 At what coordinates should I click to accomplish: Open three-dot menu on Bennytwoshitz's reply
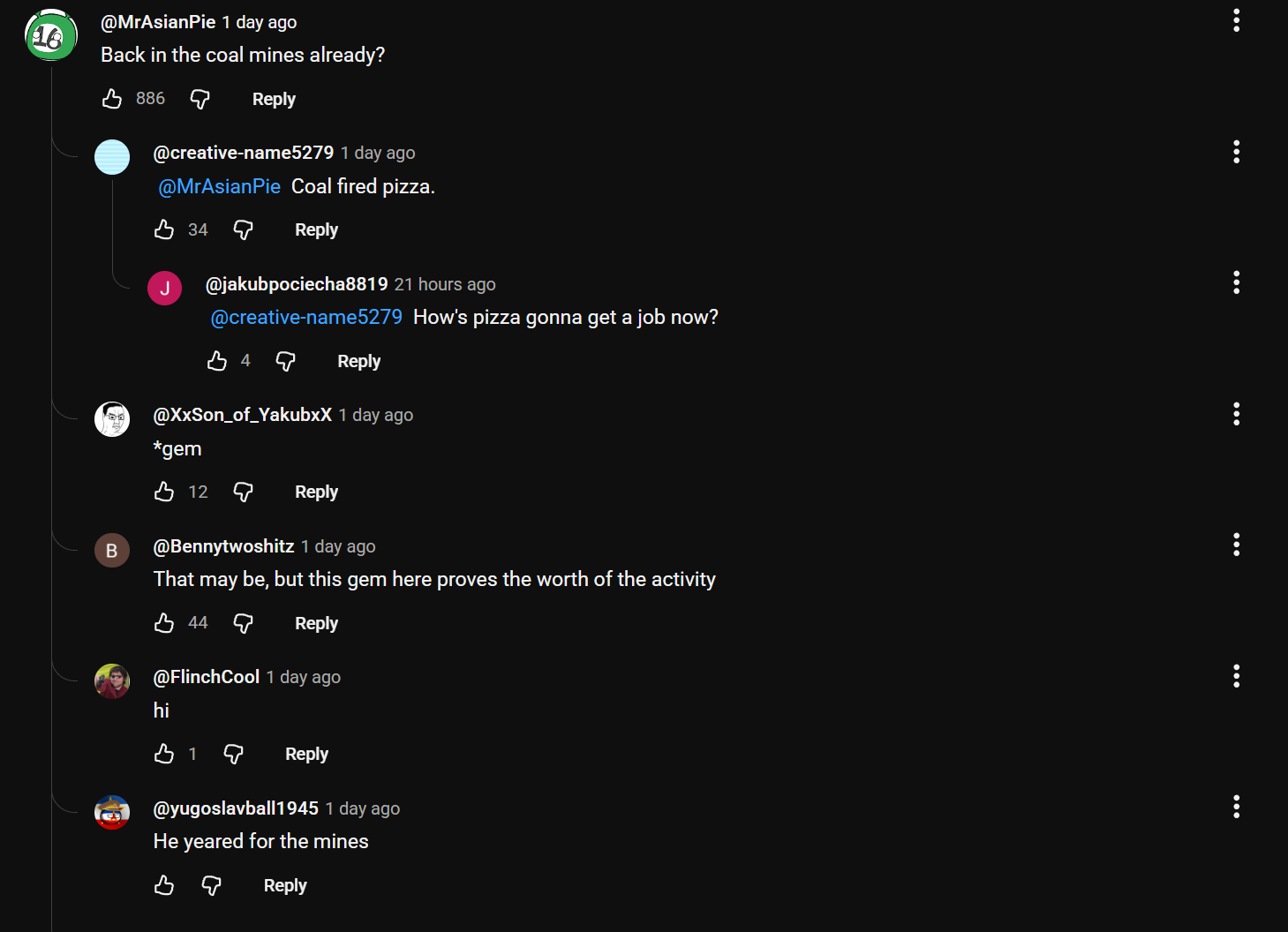1236,545
